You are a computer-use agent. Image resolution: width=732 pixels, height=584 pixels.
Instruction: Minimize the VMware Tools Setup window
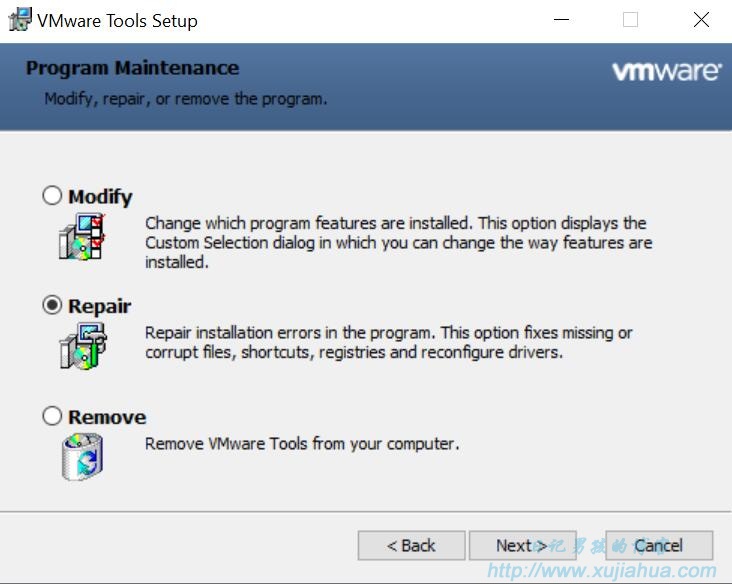click(561, 20)
